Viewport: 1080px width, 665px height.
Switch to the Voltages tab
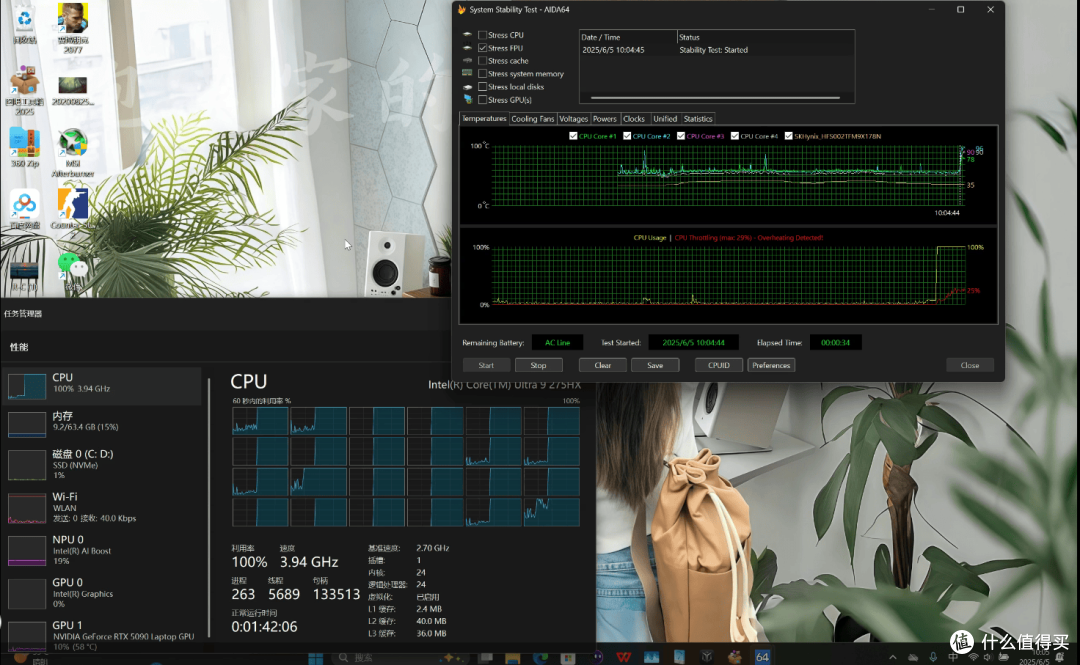tap(573, 119)
